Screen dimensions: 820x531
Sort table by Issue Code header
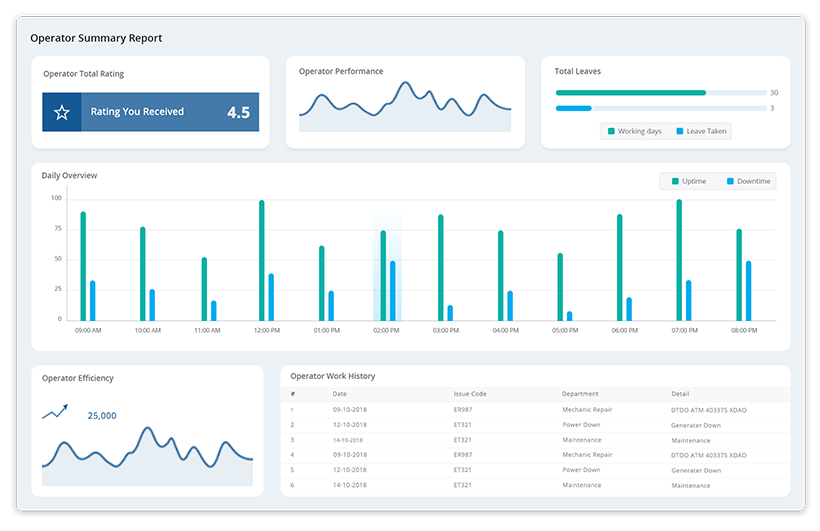pyautogui.click(x=470, y=394)
